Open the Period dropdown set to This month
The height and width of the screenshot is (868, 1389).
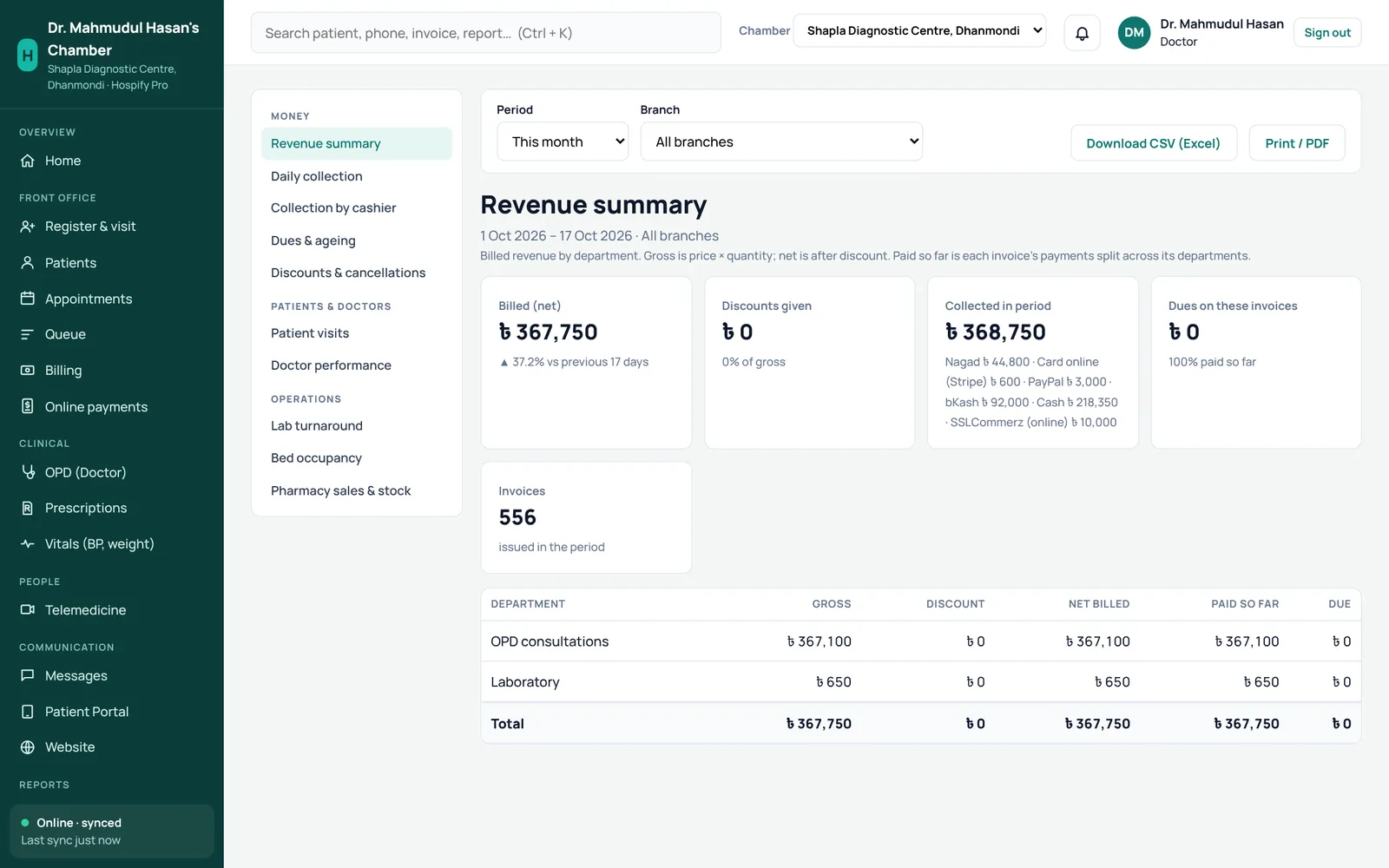pos(563,141)
